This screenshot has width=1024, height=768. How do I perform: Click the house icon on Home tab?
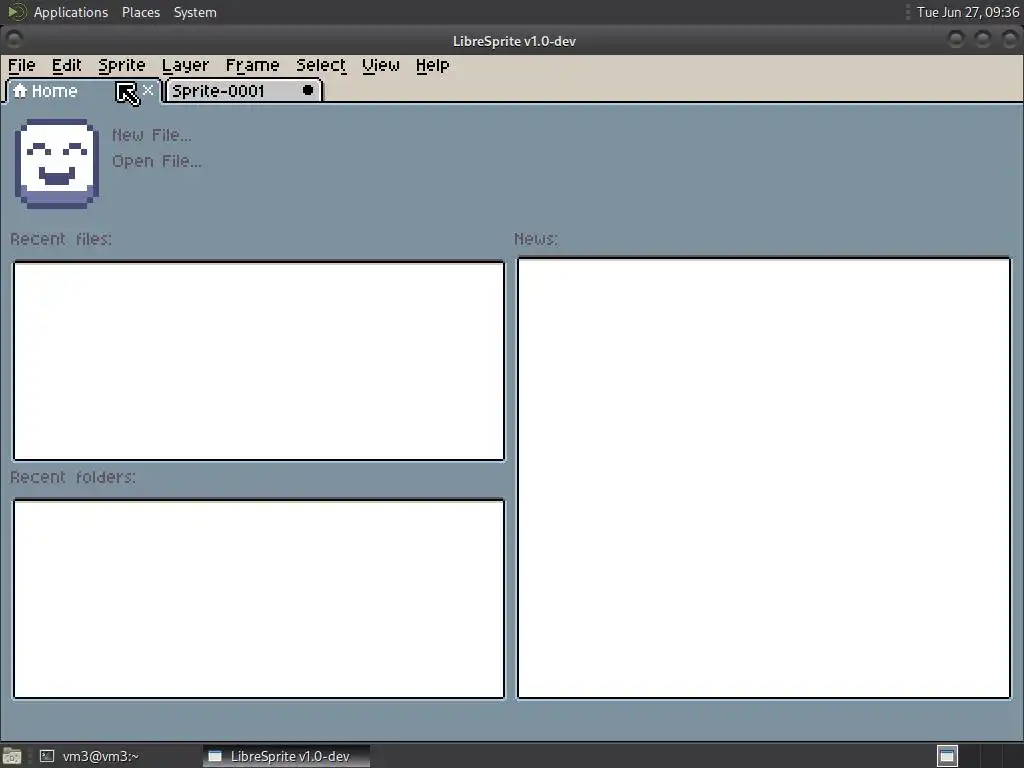(20, 90)
